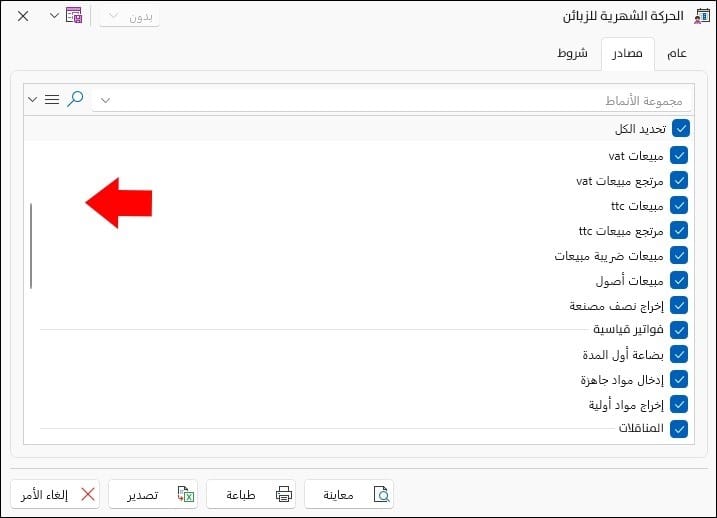The height and width of the screenshot is (518, 717).
Task: Click the معاينة preview button
Action: (349, 494)
